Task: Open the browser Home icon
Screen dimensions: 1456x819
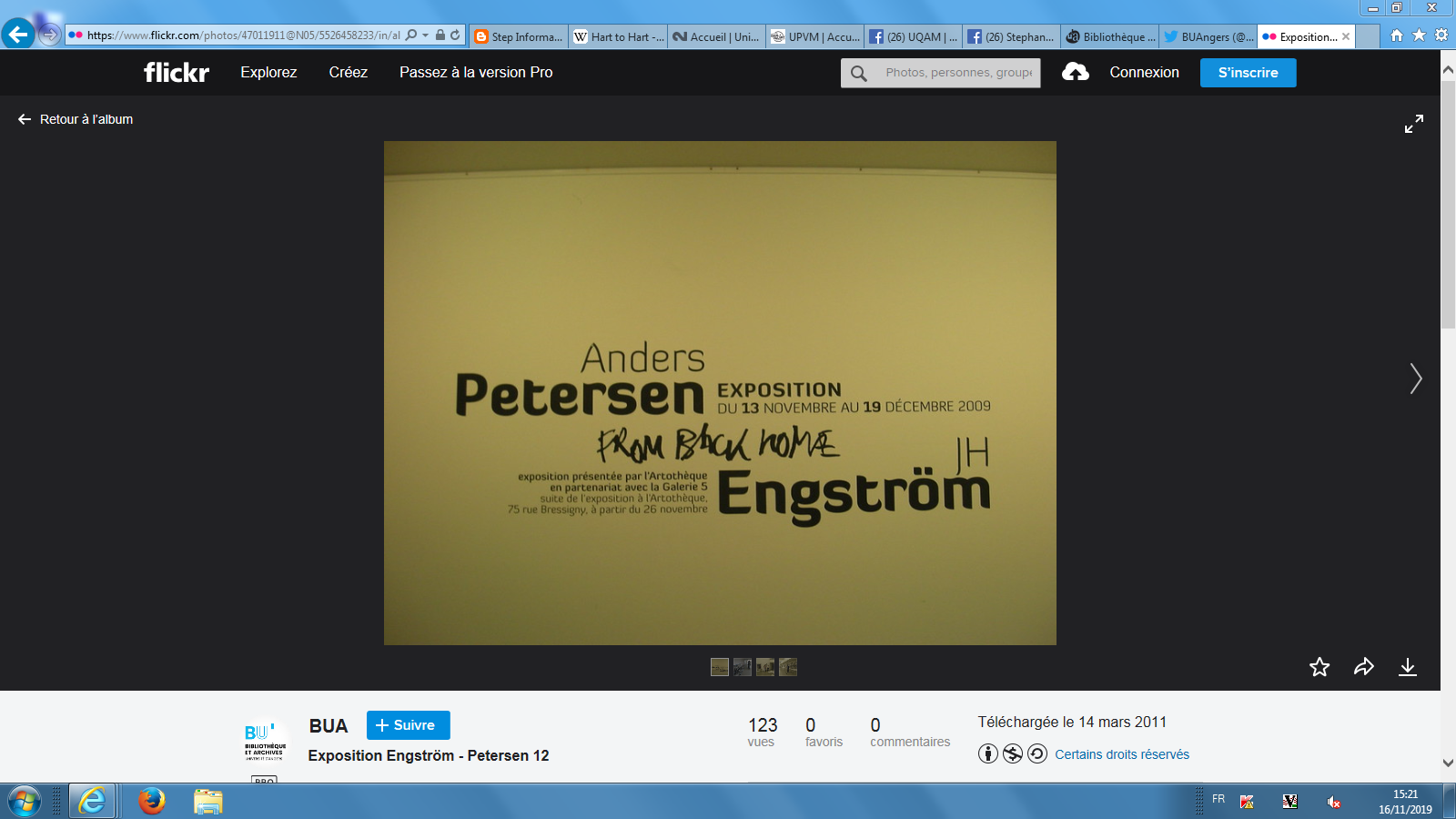Action: [x=1397, y=35]
